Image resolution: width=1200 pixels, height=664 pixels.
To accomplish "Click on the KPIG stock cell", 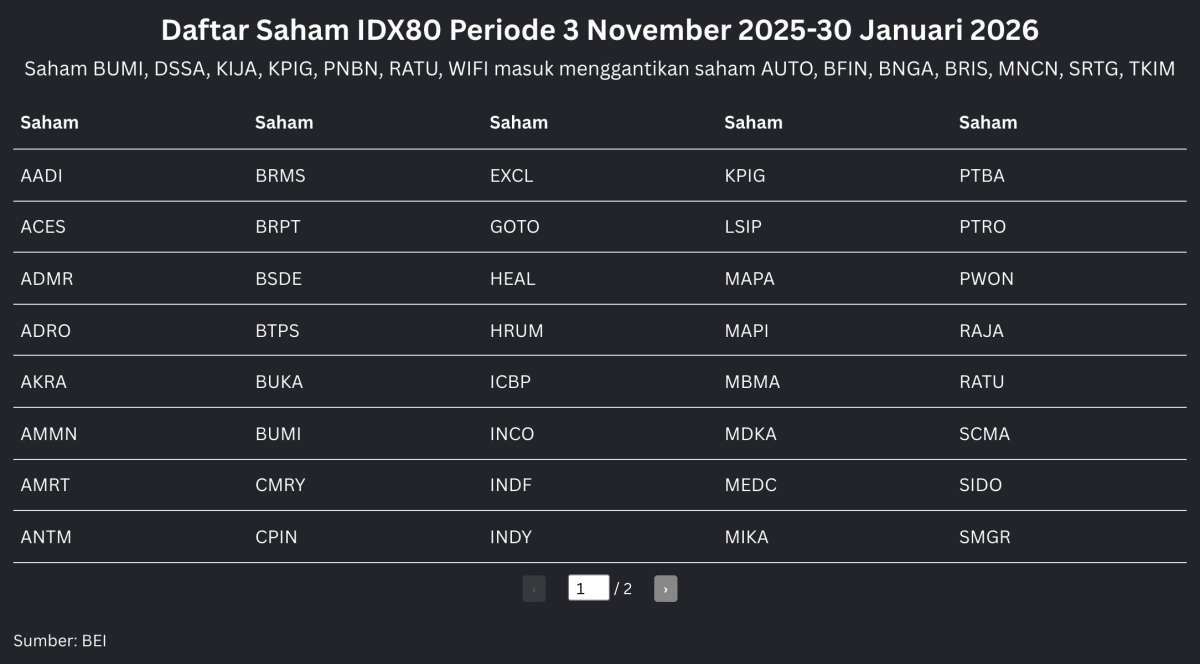I will coord(745,175).
